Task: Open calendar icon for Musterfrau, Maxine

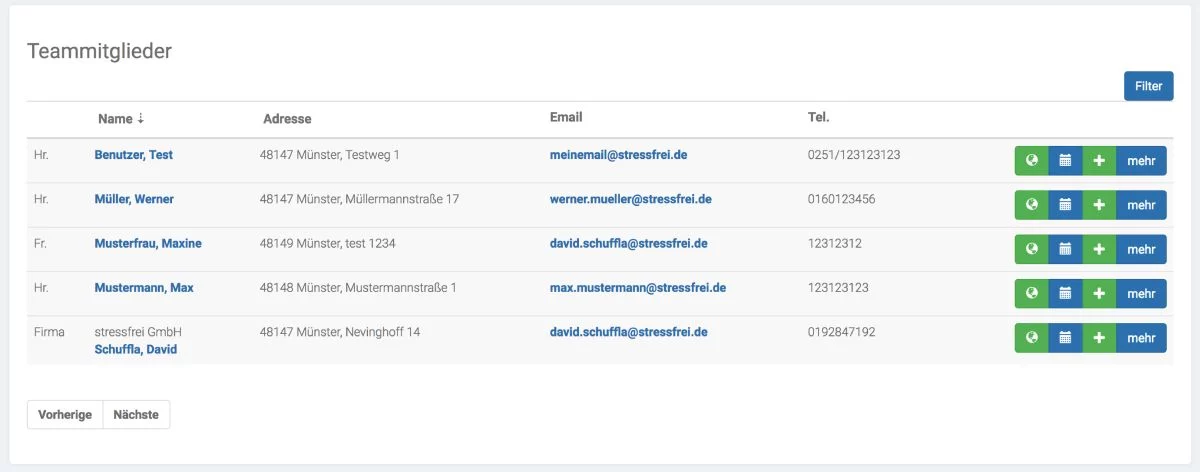Action: pyautogui.click(x=1065, y=249)
